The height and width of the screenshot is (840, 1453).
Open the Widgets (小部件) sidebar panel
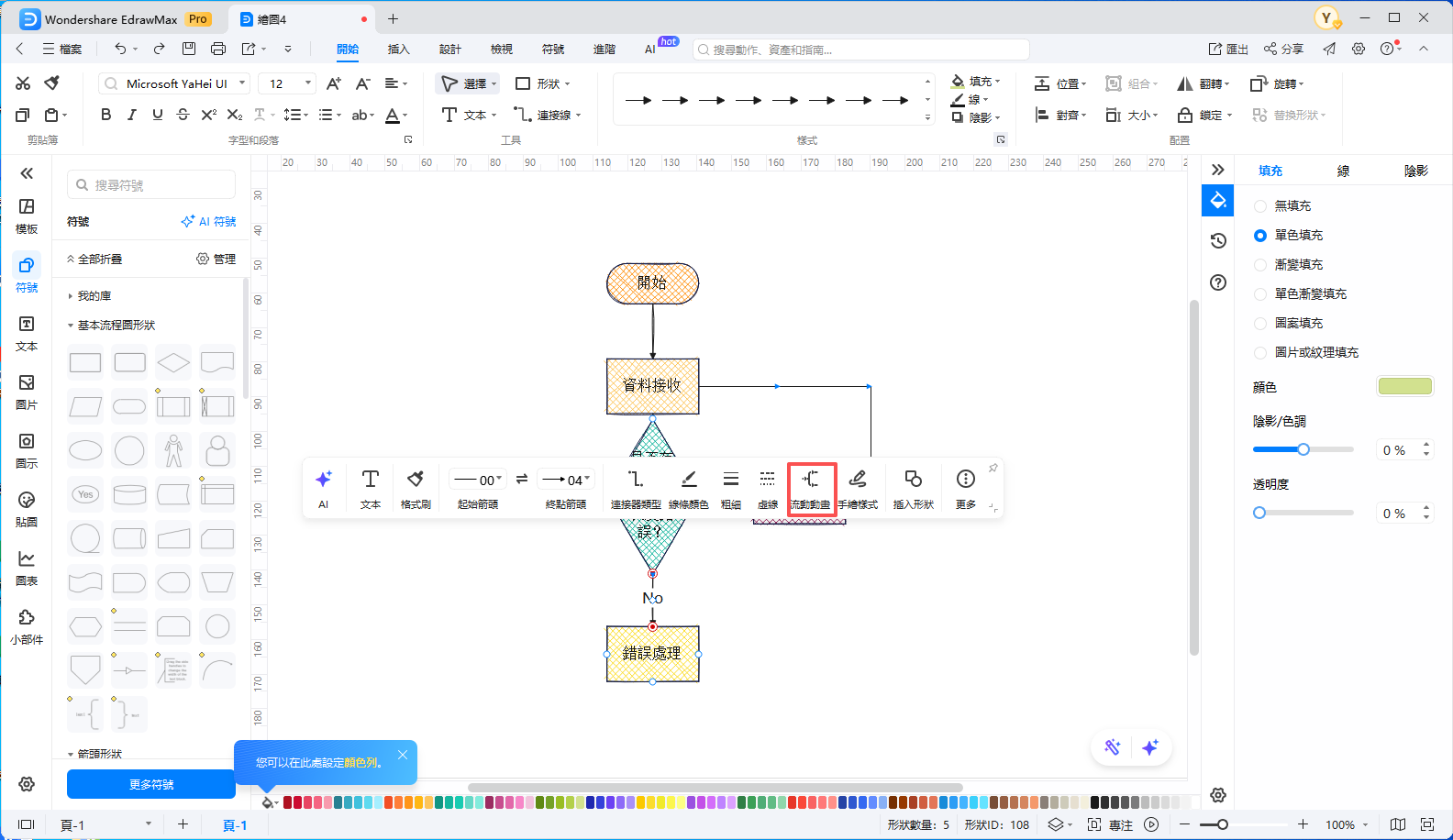coord(27,626)
